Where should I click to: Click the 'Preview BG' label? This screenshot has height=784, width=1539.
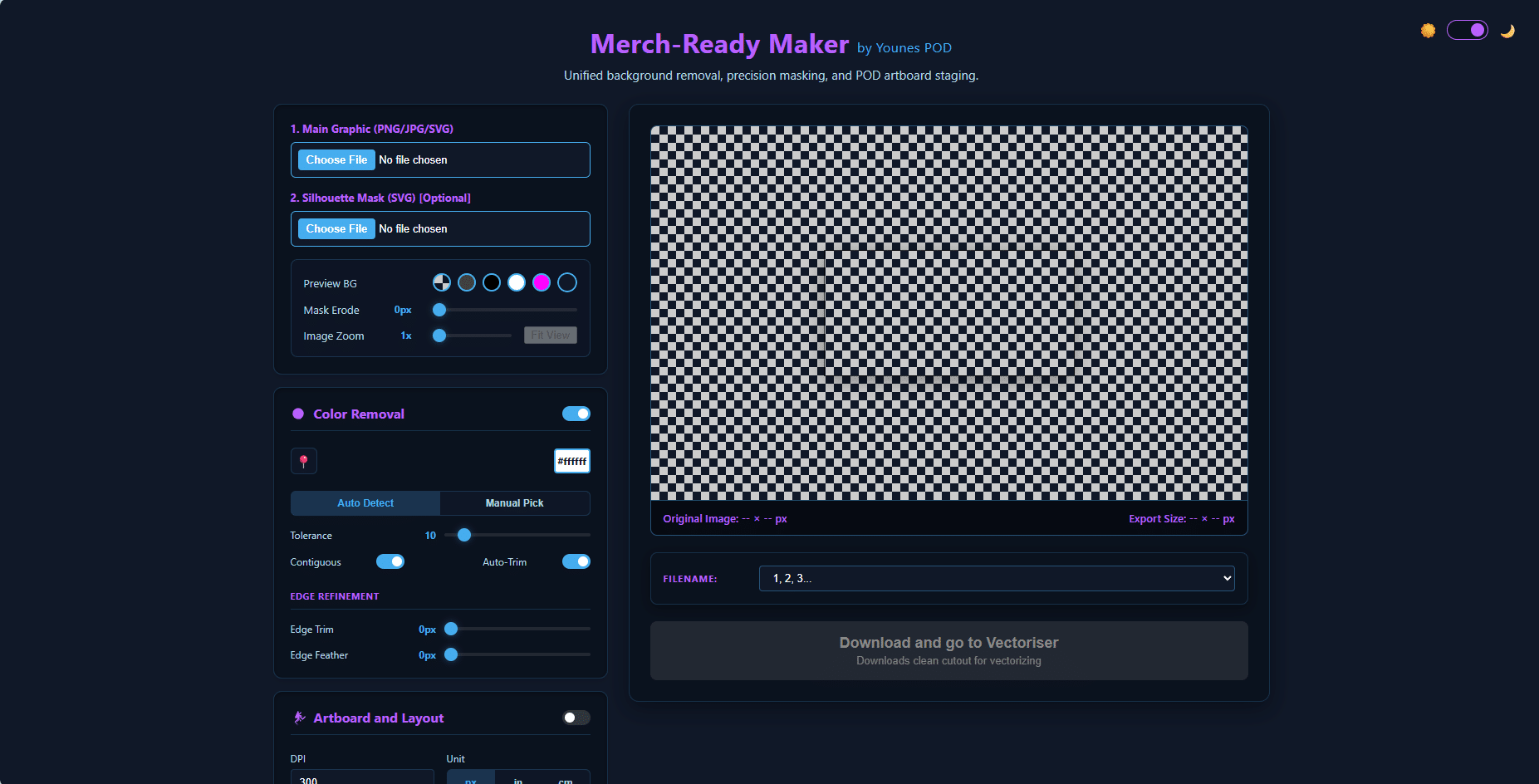click(x=330, y=283)
